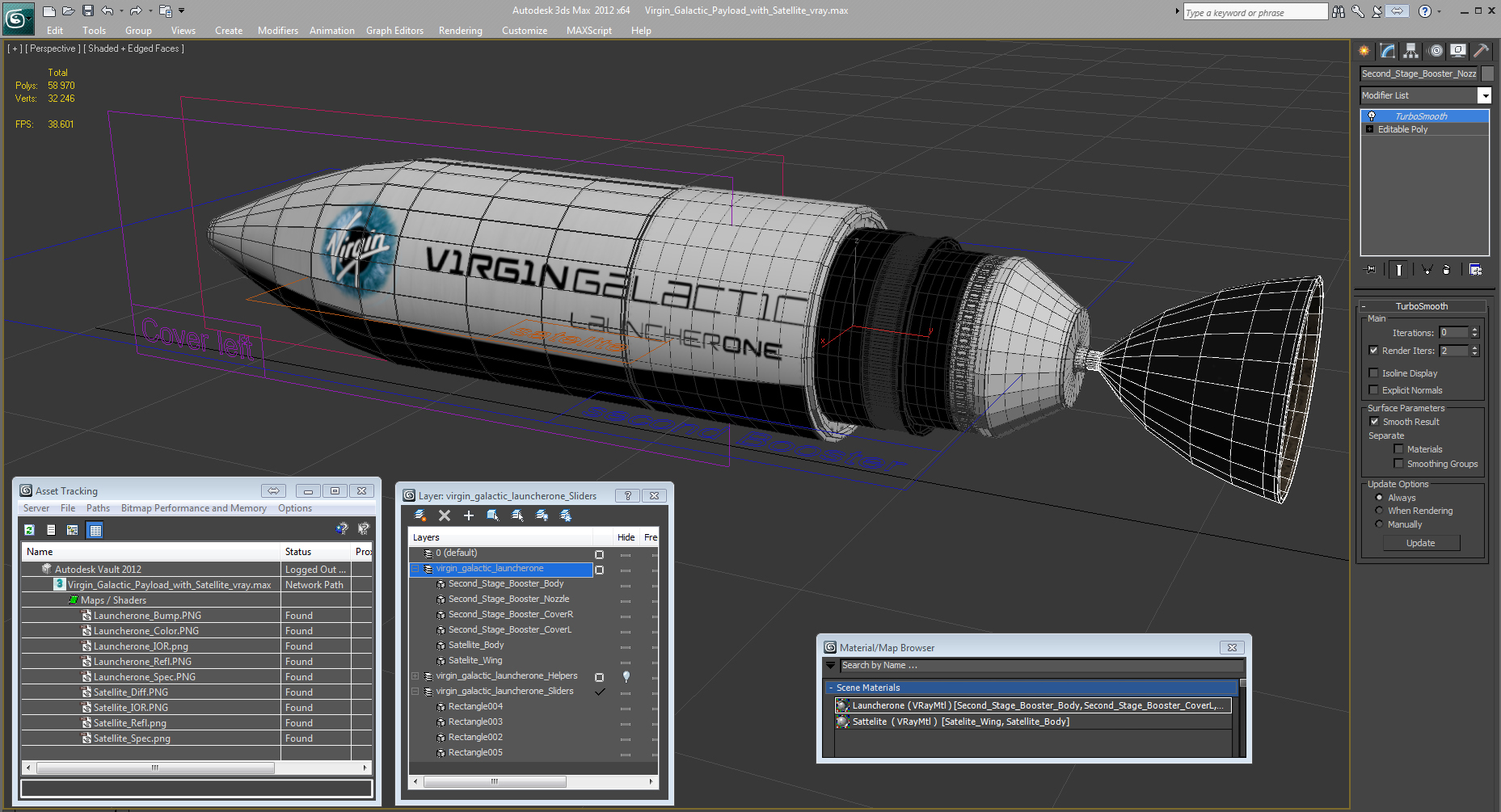This screenshot has height=812, width=1501.
Task: Click the Status column header in Asset Tracking
Action: (x=315, y=552)
